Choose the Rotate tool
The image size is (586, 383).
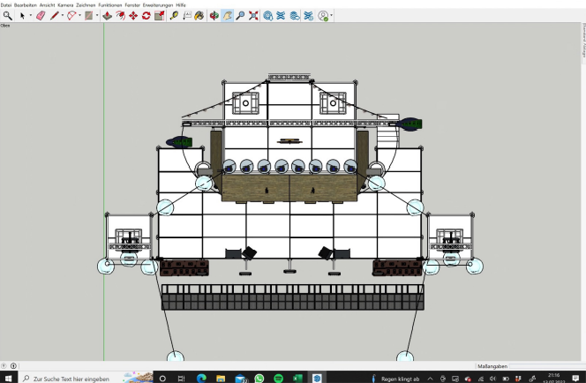(x=146, y=16)
